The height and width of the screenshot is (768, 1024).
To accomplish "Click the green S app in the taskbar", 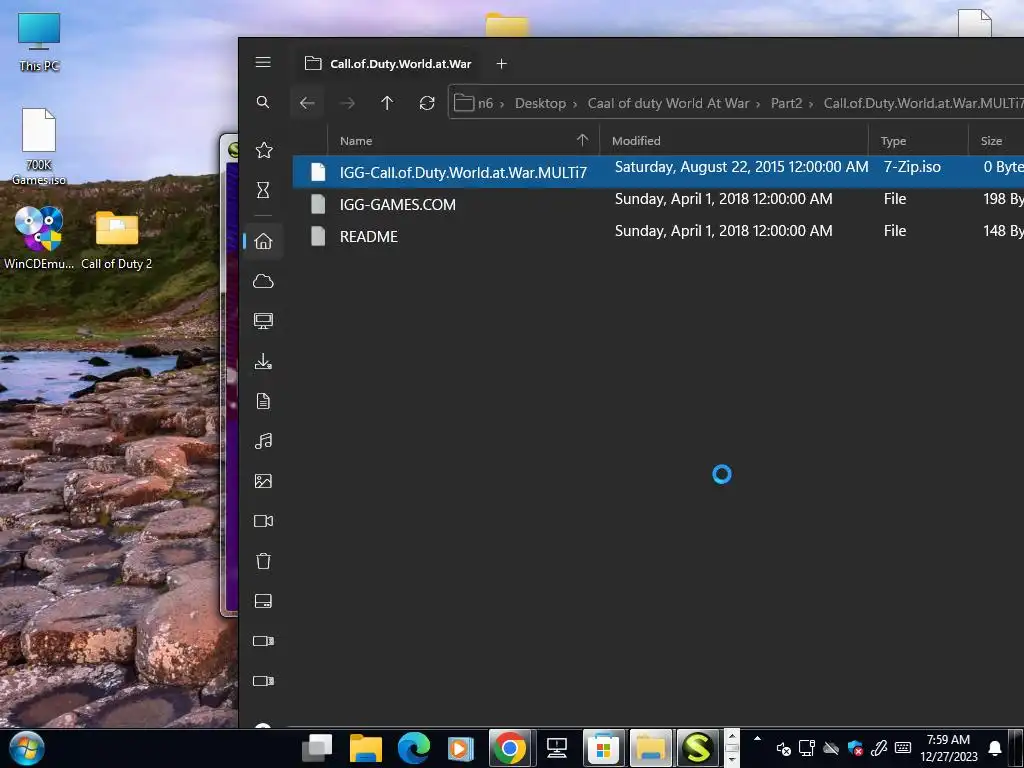I will pyautogui.click(x=697, y=748).
